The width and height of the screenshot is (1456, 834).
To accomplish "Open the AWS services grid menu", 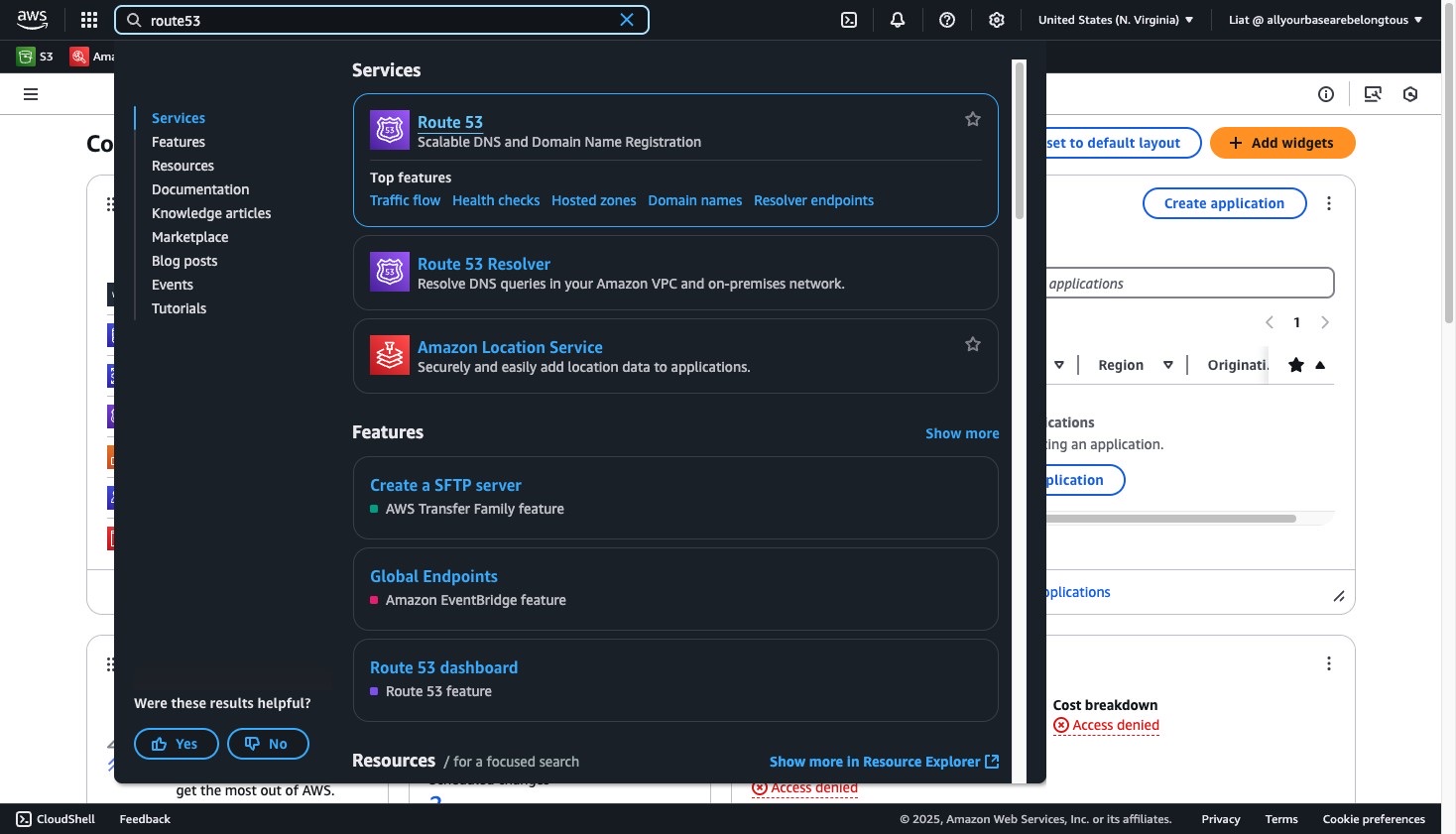I will 89,20.
